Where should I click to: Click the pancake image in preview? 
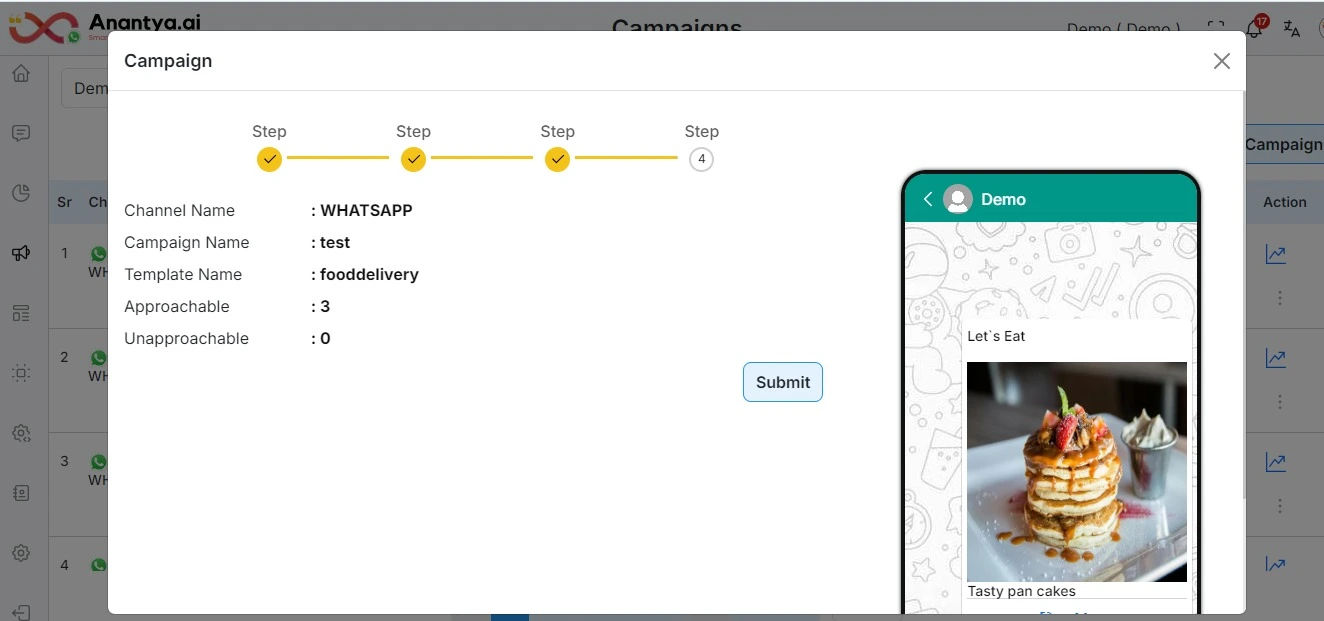pos(1077,472)
